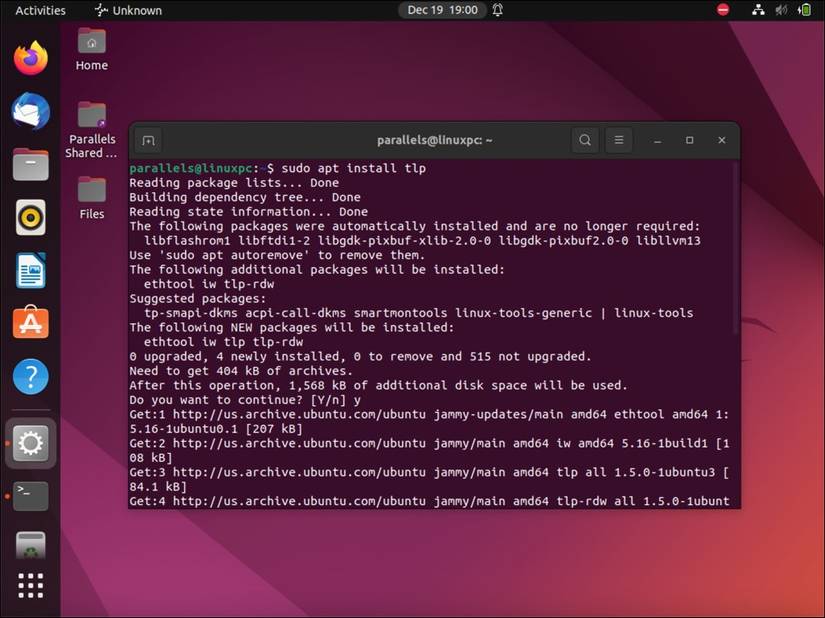
Task: Open the terminal search magnifier
Action: point(584,140)
